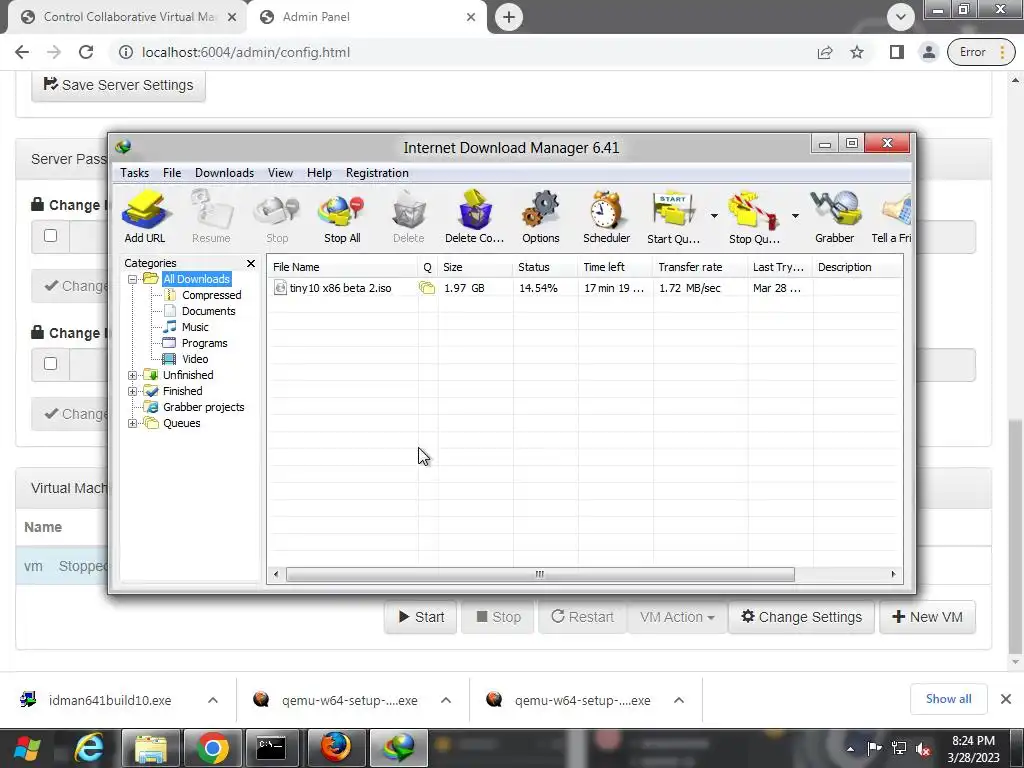Select the Video category
1024x768 pixels.
pos(195,359)
